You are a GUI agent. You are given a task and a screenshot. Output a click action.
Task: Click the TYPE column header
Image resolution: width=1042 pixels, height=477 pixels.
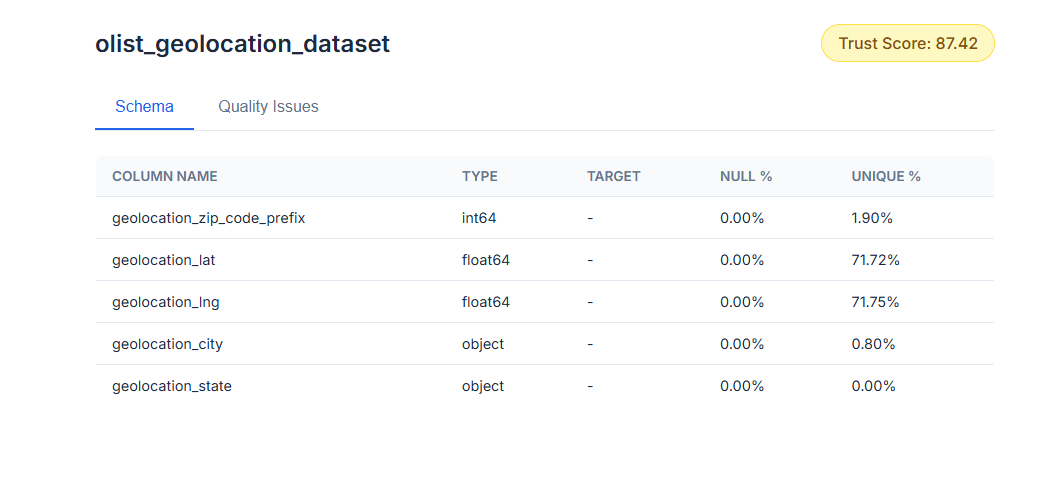pos(479,176)
